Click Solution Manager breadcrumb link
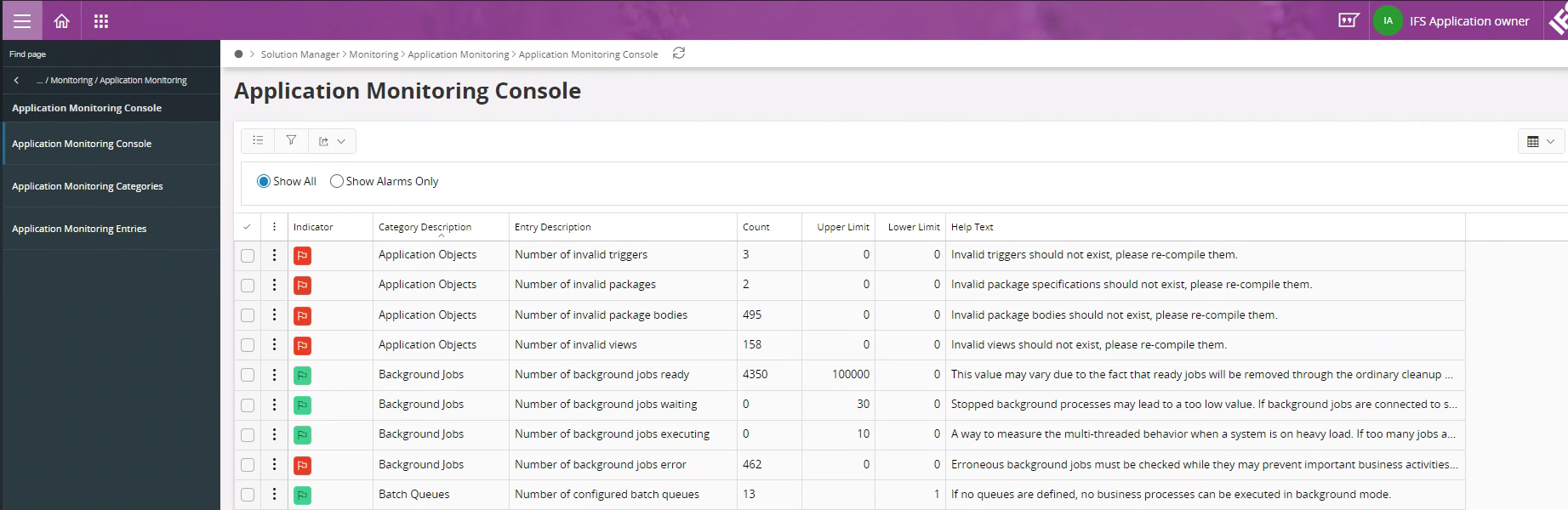 coord(299,54)
